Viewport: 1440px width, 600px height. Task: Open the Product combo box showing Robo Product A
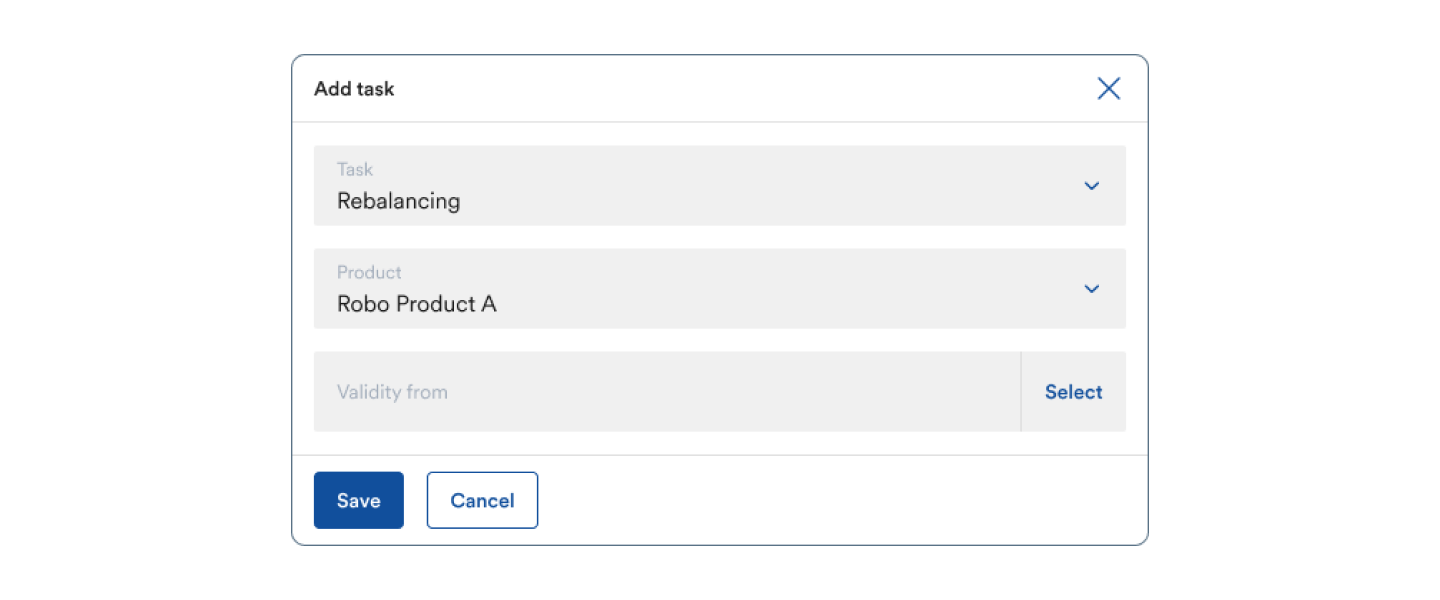tap(720, 289)
